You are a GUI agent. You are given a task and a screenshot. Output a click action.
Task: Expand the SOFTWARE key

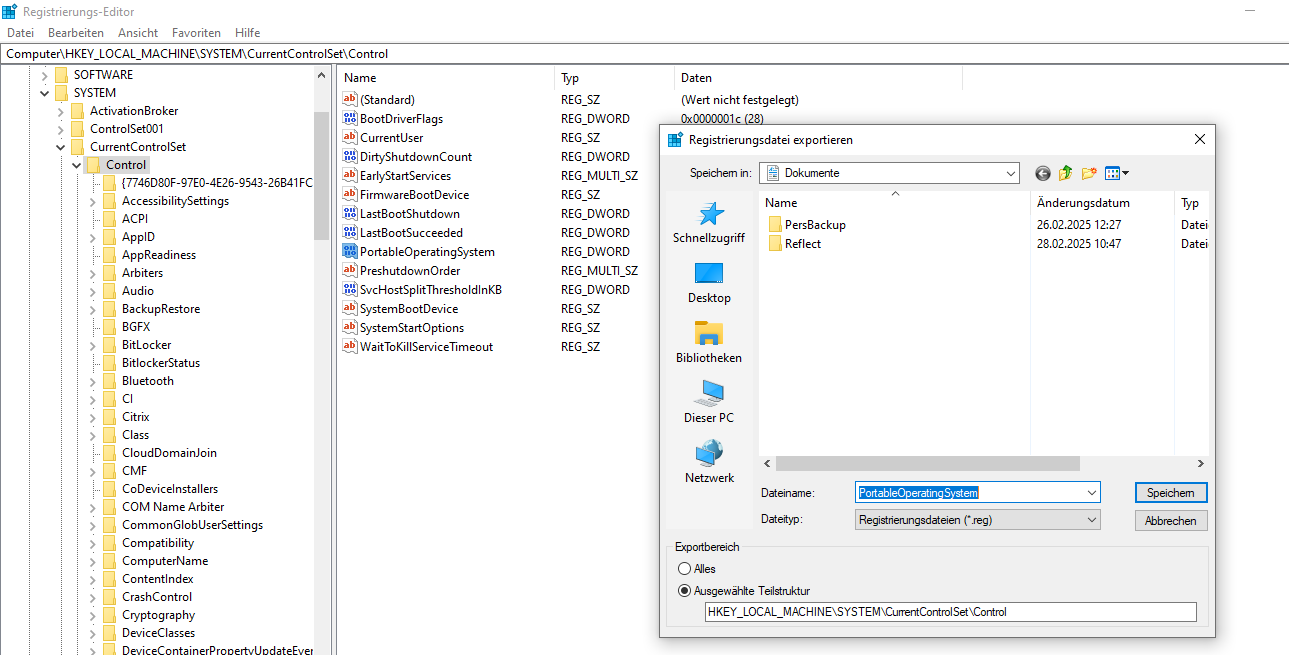point(45,75)
